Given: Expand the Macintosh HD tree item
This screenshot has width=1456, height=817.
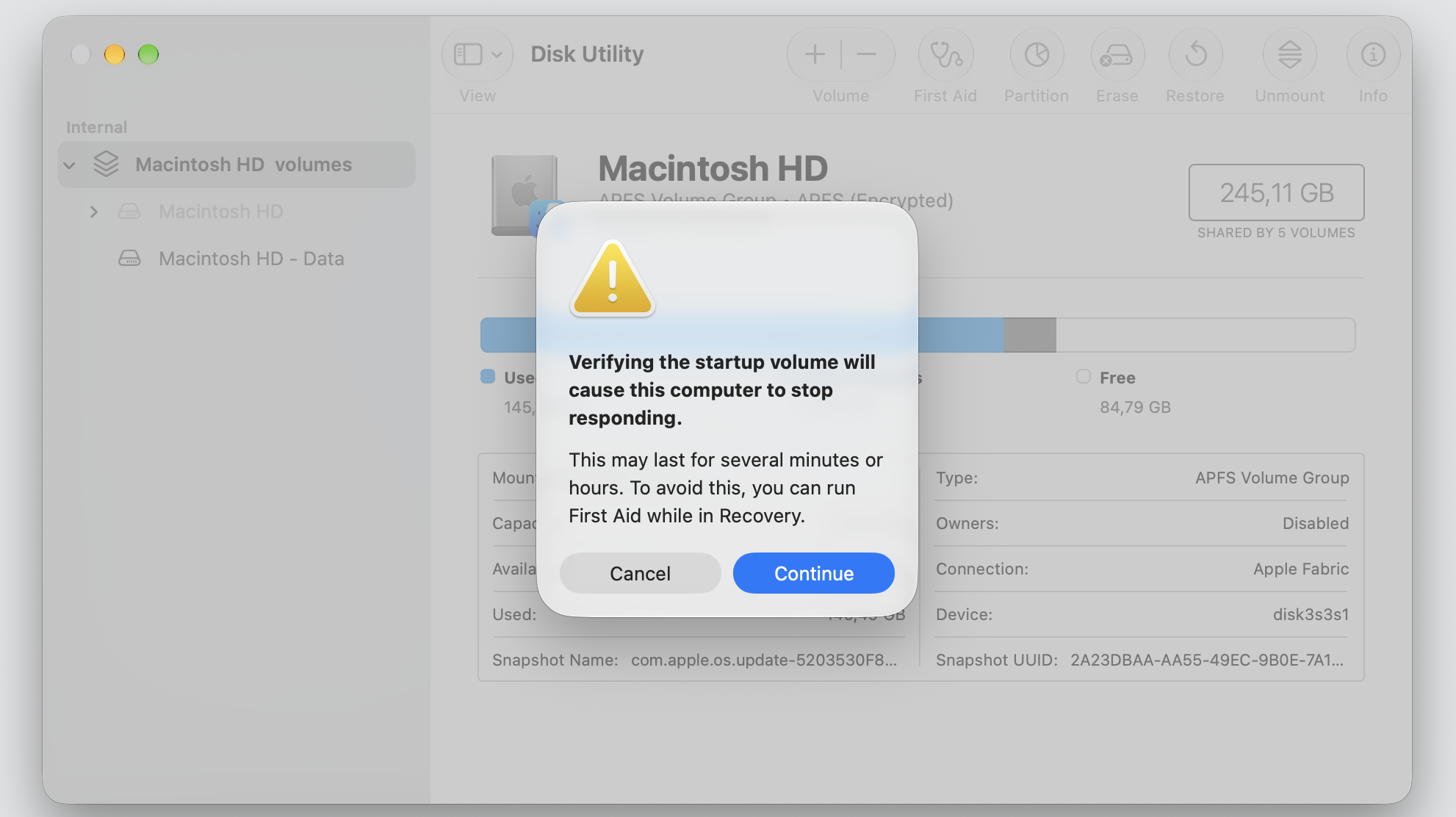Looking at the screenshot, I should pos(93,212).
